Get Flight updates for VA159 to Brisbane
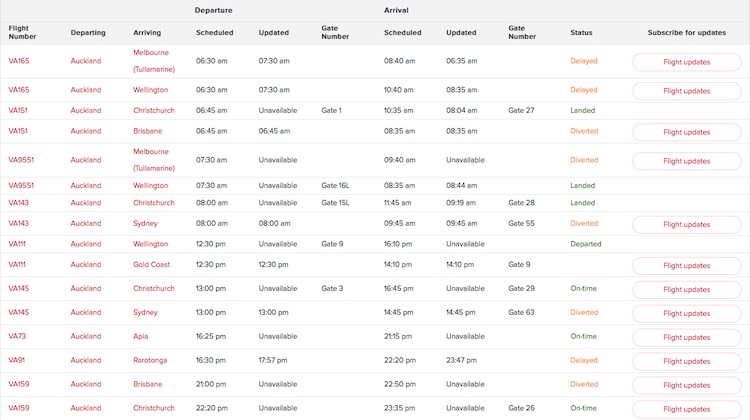 [686, 385]
